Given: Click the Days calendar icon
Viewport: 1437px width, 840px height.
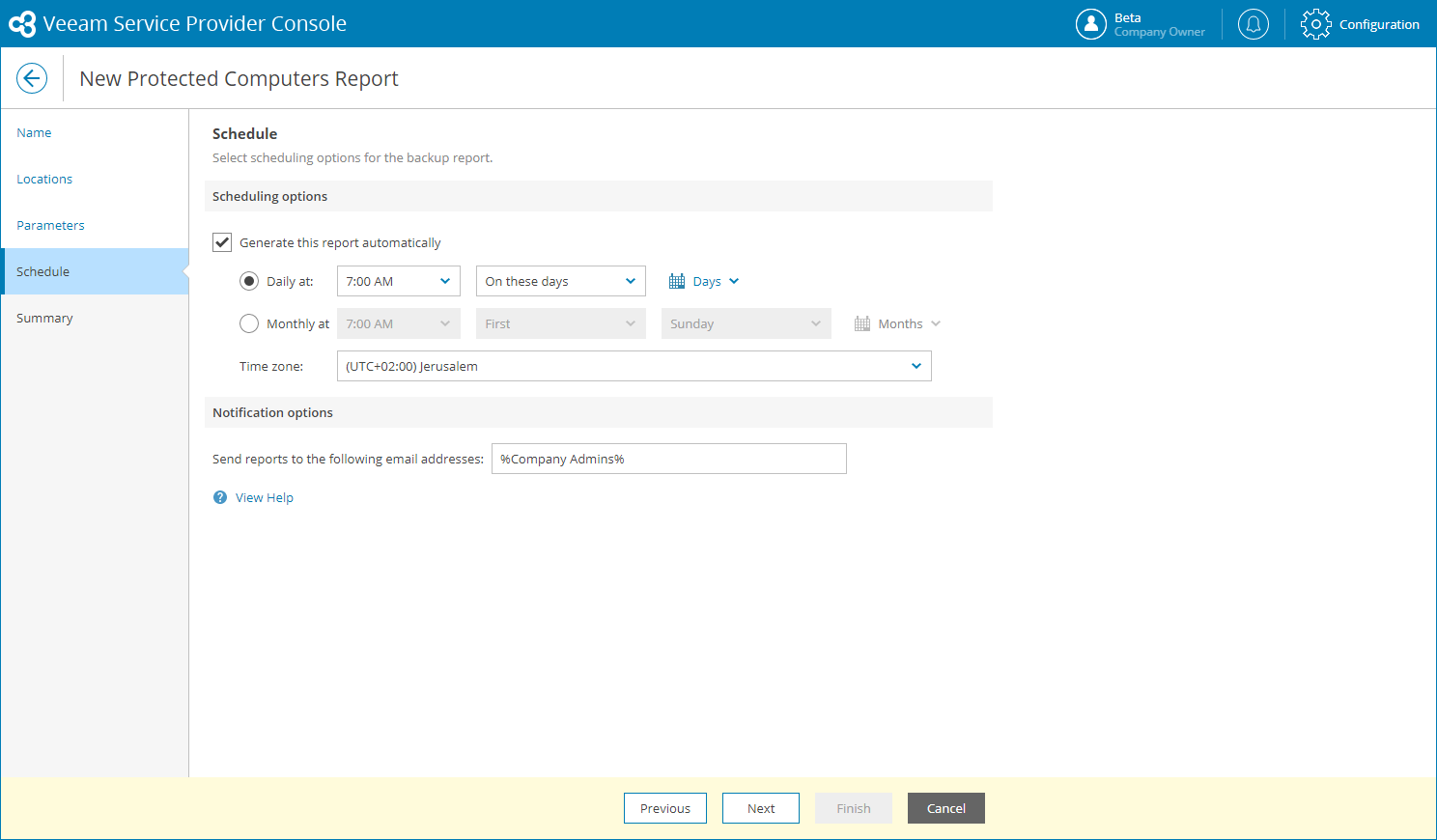Looking at the screenshot, I should tap(677, 281).
